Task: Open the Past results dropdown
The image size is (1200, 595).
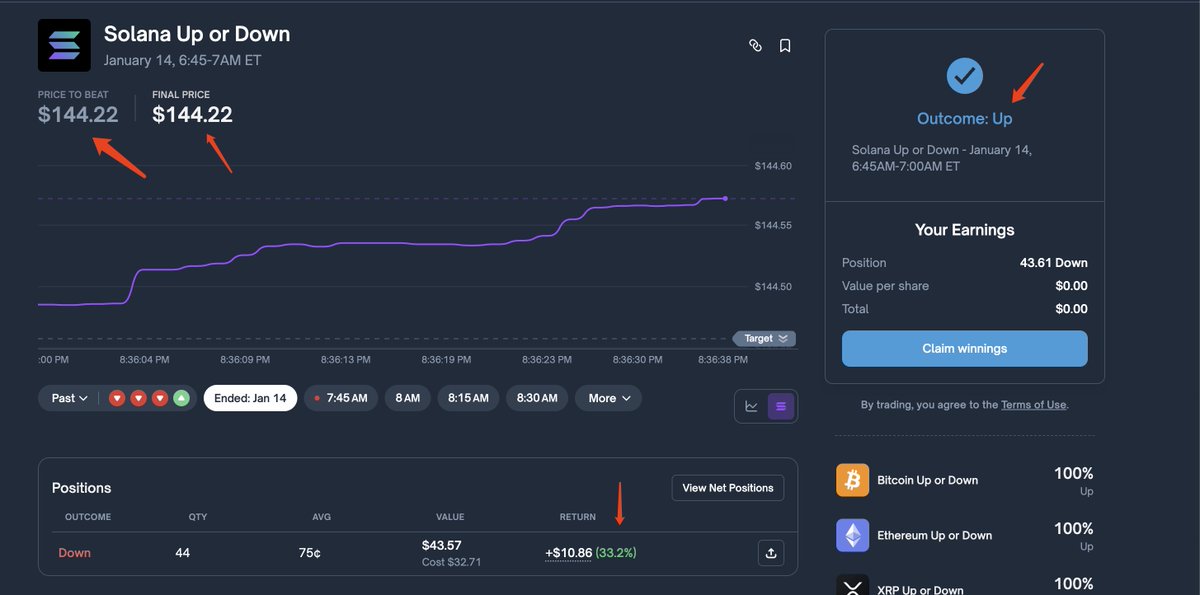Action: (69, 398)
